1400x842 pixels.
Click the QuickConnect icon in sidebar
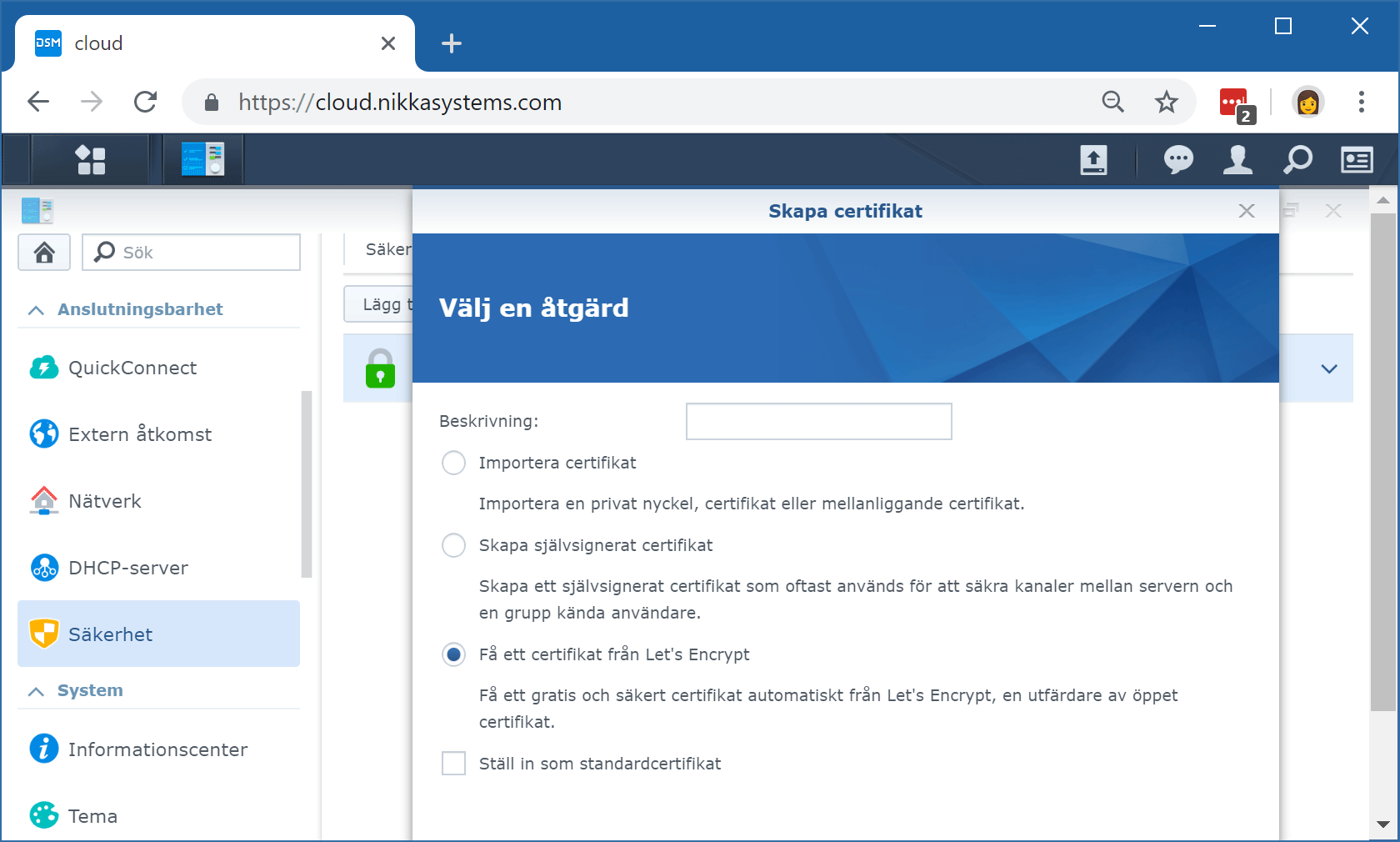pyautogui.click(x=44, y=368)
